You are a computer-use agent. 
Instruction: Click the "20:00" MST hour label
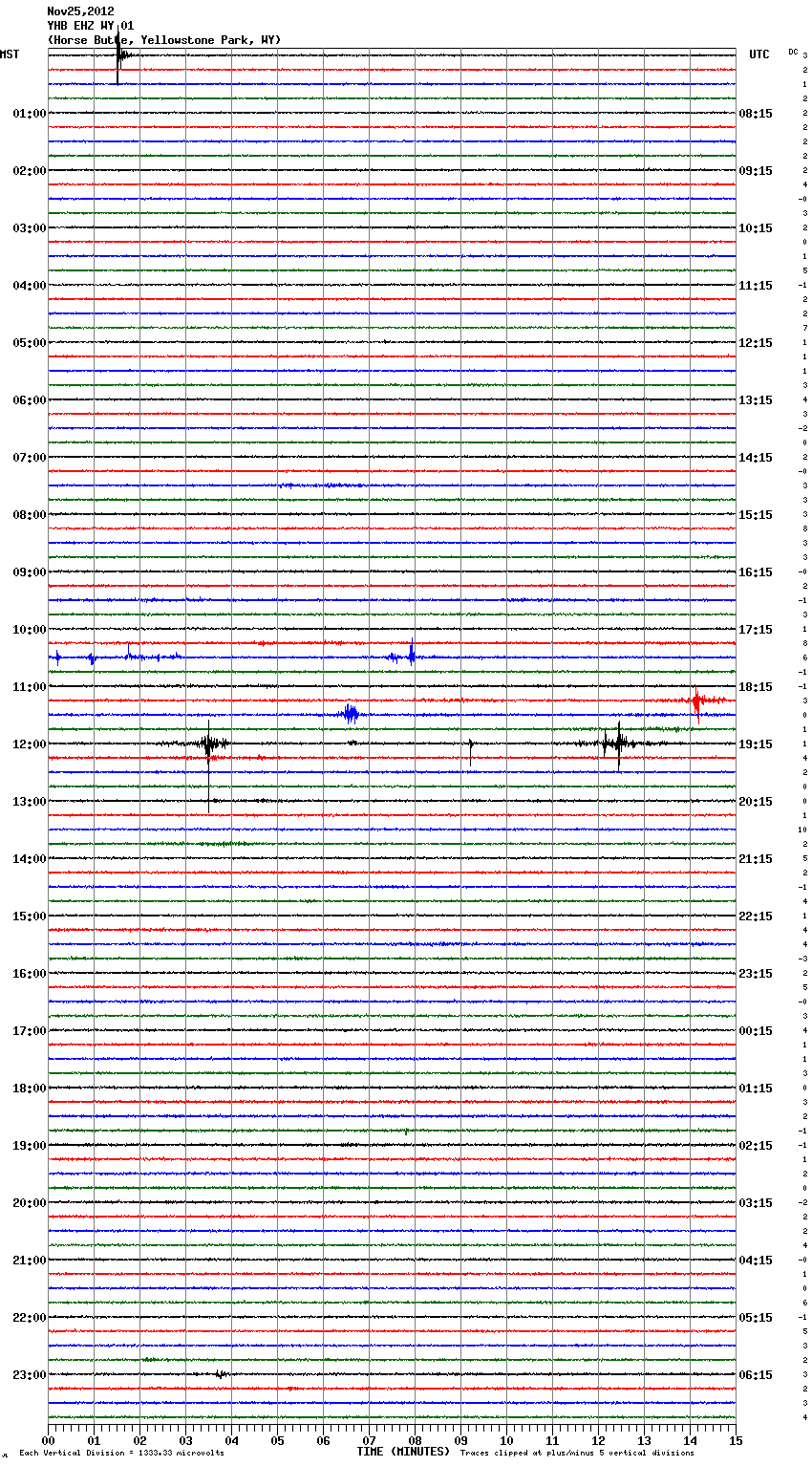pyautogui.click(x=30, y=1203)
